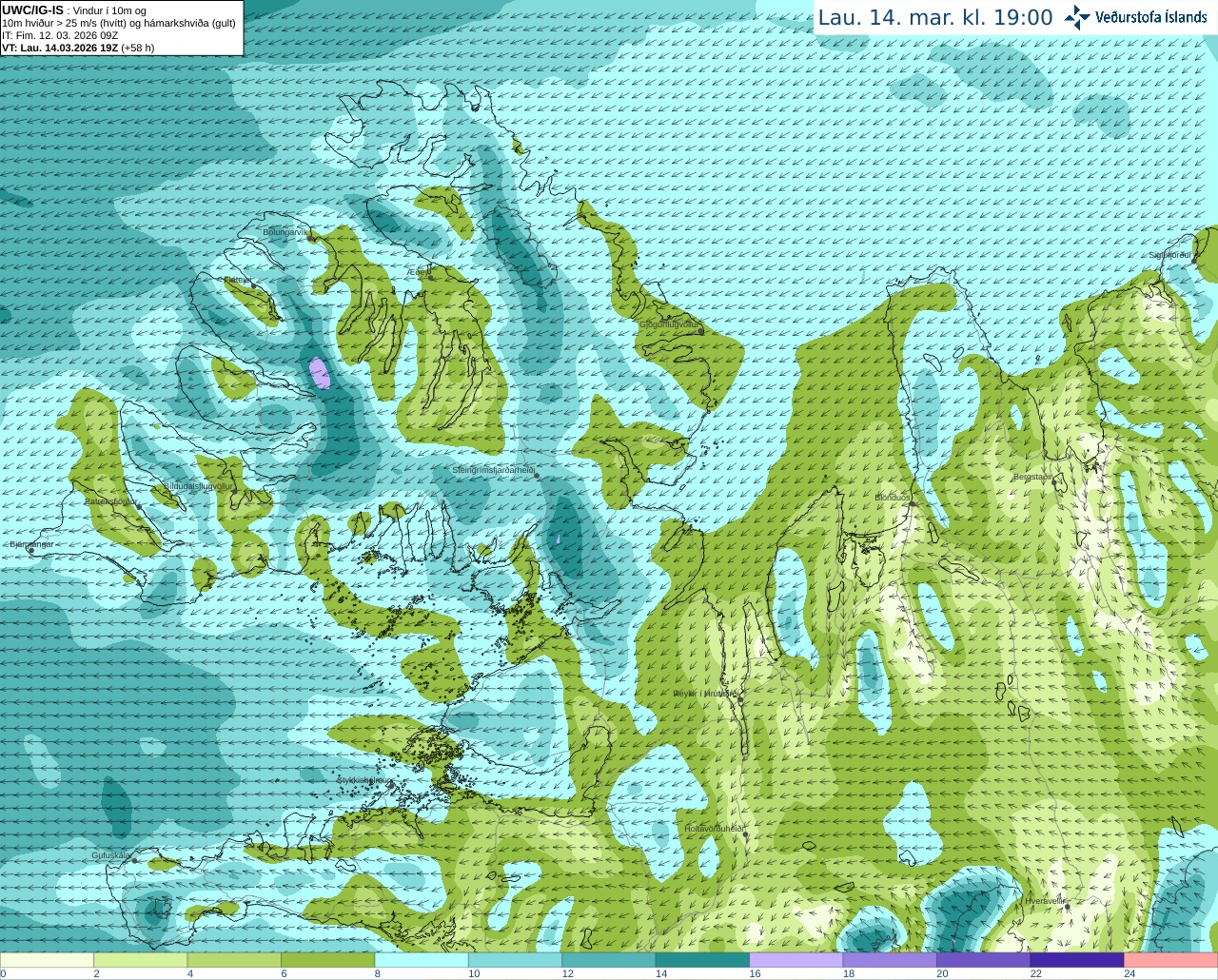Select the Gufuskálar station label
The image size is (1218, 980).
110,855
